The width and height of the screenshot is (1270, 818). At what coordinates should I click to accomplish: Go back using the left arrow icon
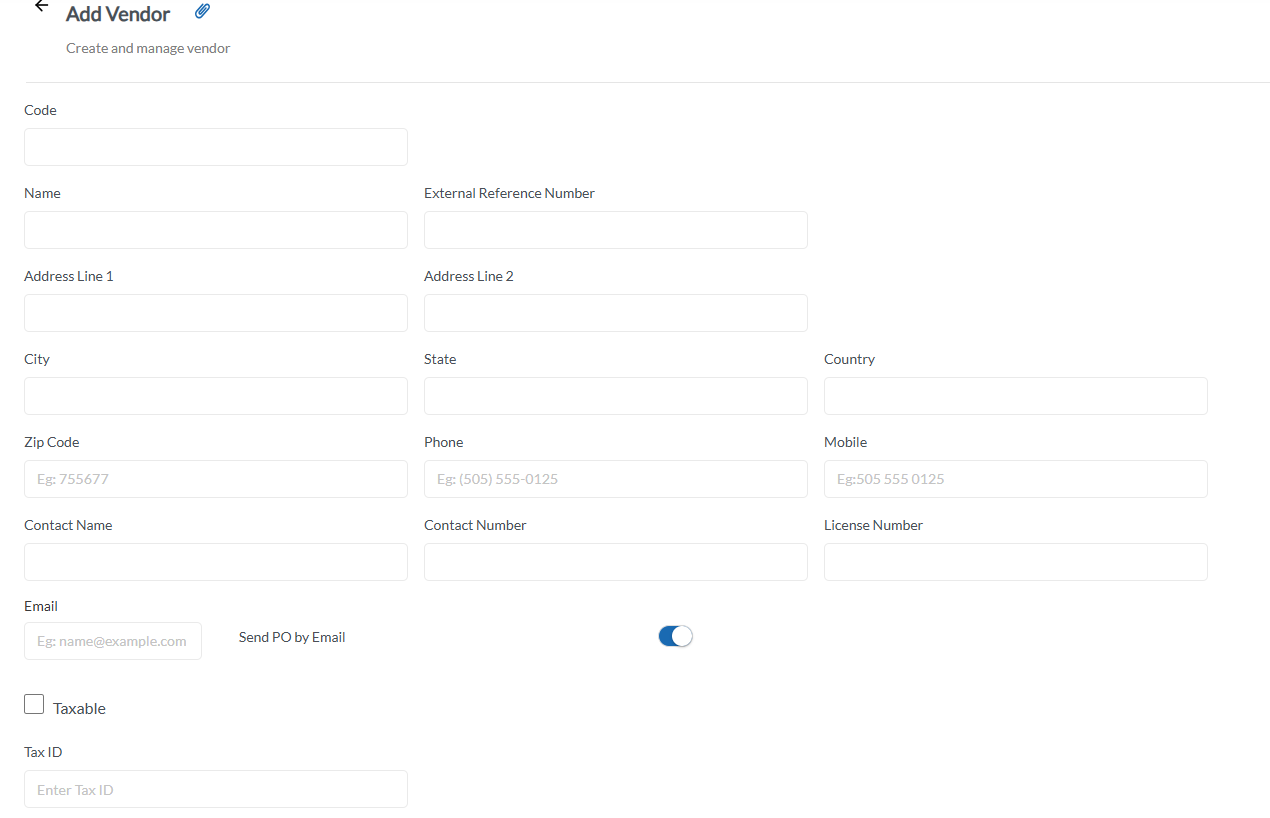point(41,6)
